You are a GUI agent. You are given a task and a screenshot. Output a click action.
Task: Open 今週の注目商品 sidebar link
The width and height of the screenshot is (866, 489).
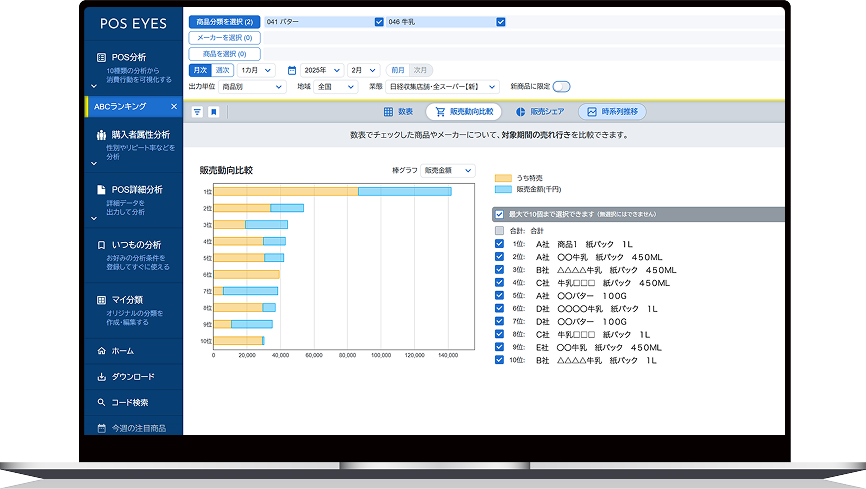pyautogui.click(x=139, y=428)
